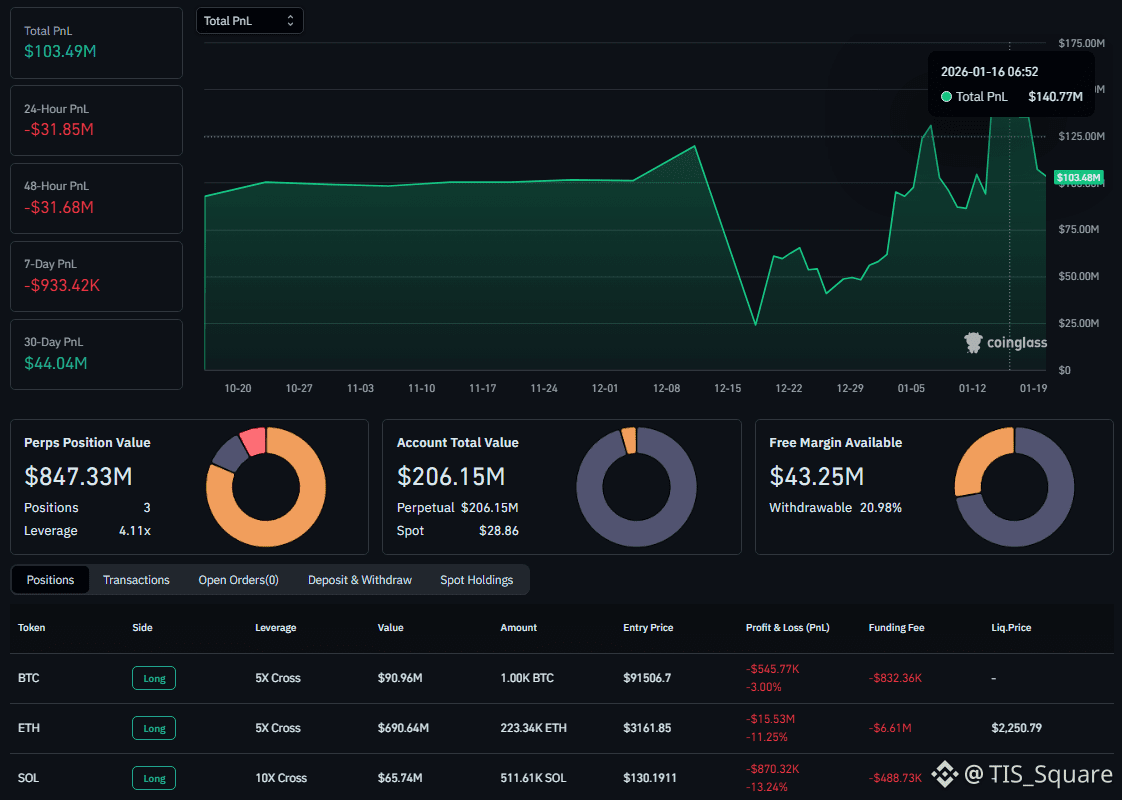Select the 24-Hour PnL card
The image size is (1122, 800).
point(96,119)
